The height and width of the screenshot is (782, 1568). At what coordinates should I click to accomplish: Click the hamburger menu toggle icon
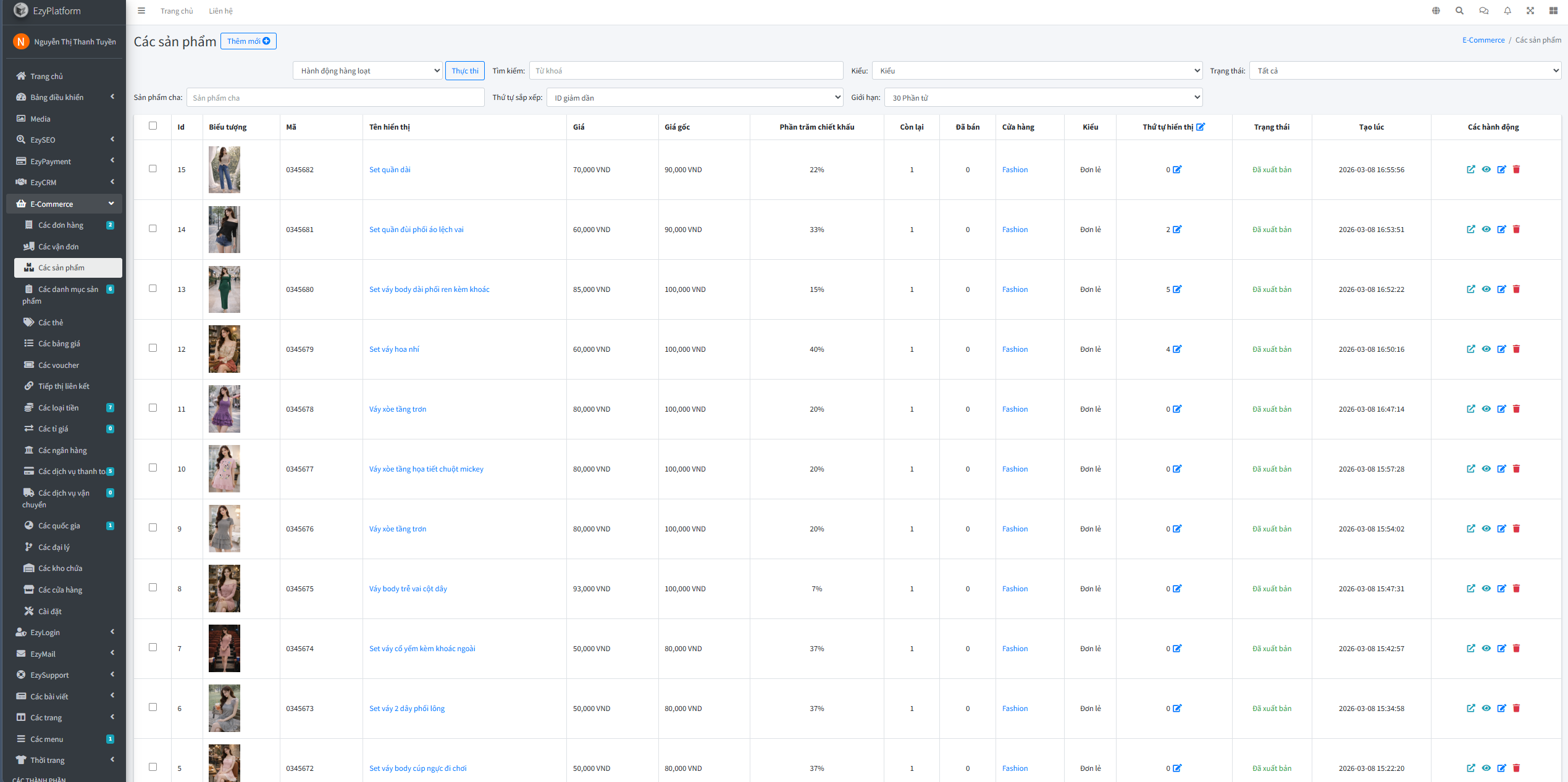pos(141,10)
